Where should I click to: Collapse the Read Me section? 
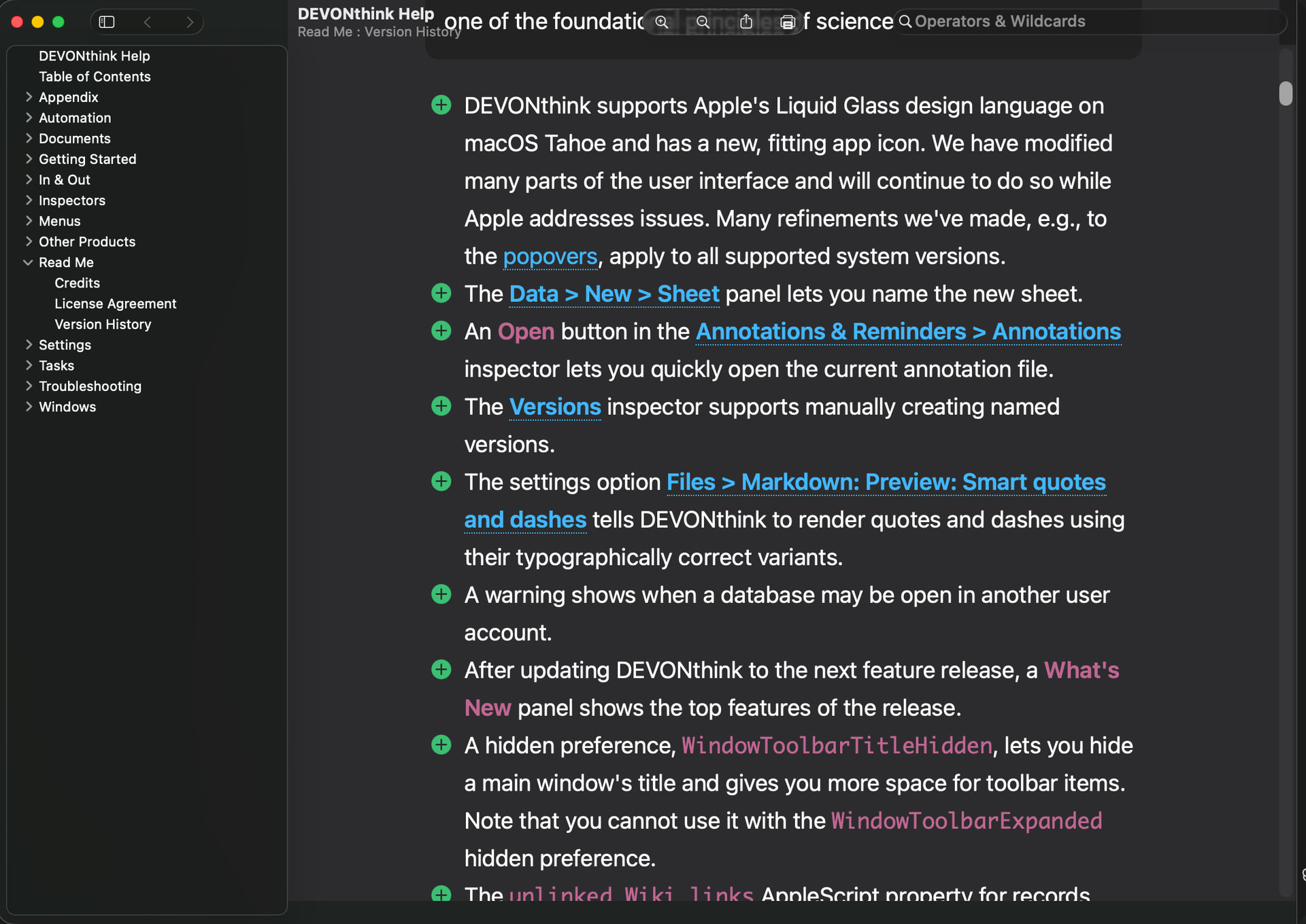click(x=29, y=262)
